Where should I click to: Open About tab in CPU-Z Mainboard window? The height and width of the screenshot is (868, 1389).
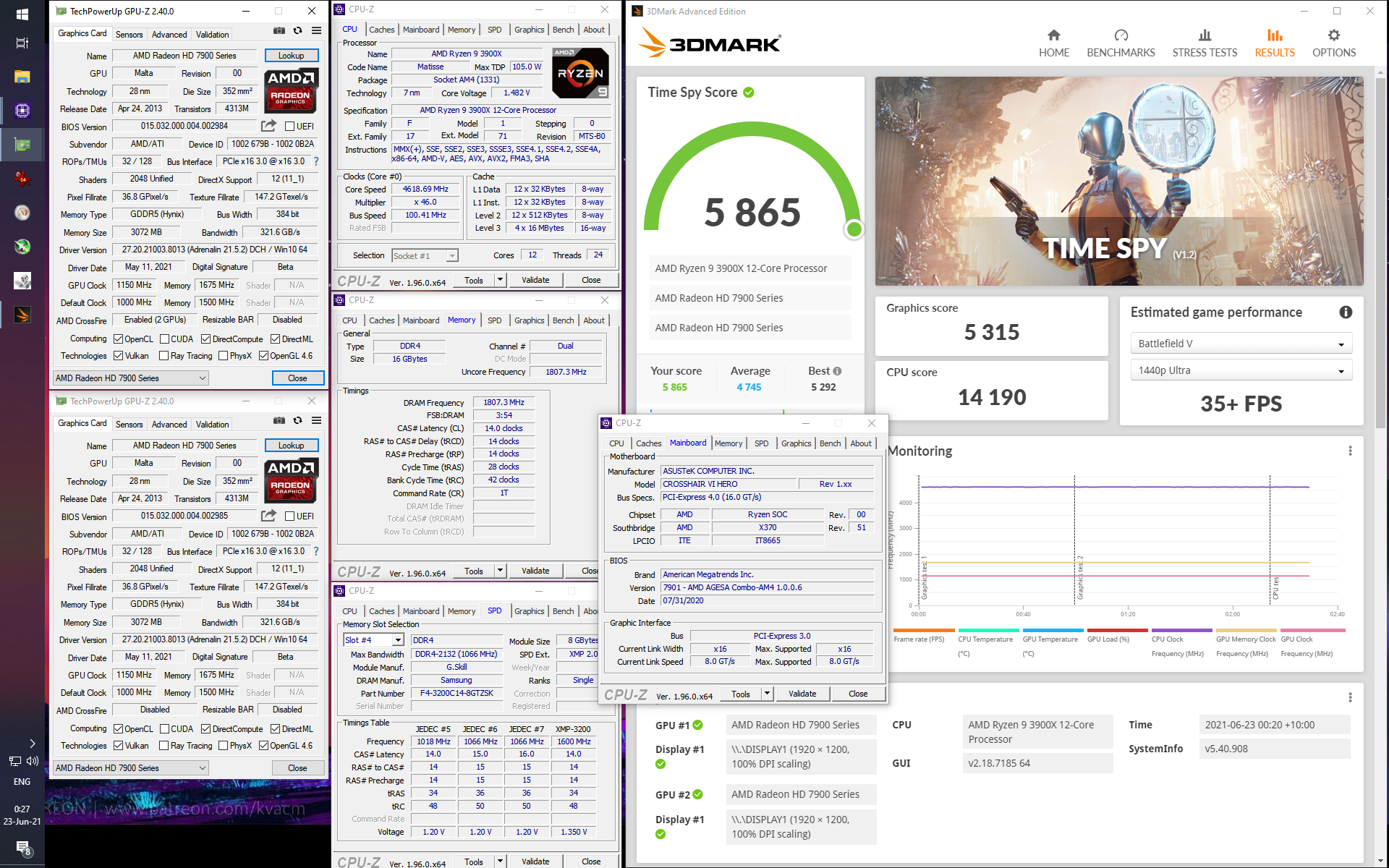pyautogui.click(x=860, y=443)
